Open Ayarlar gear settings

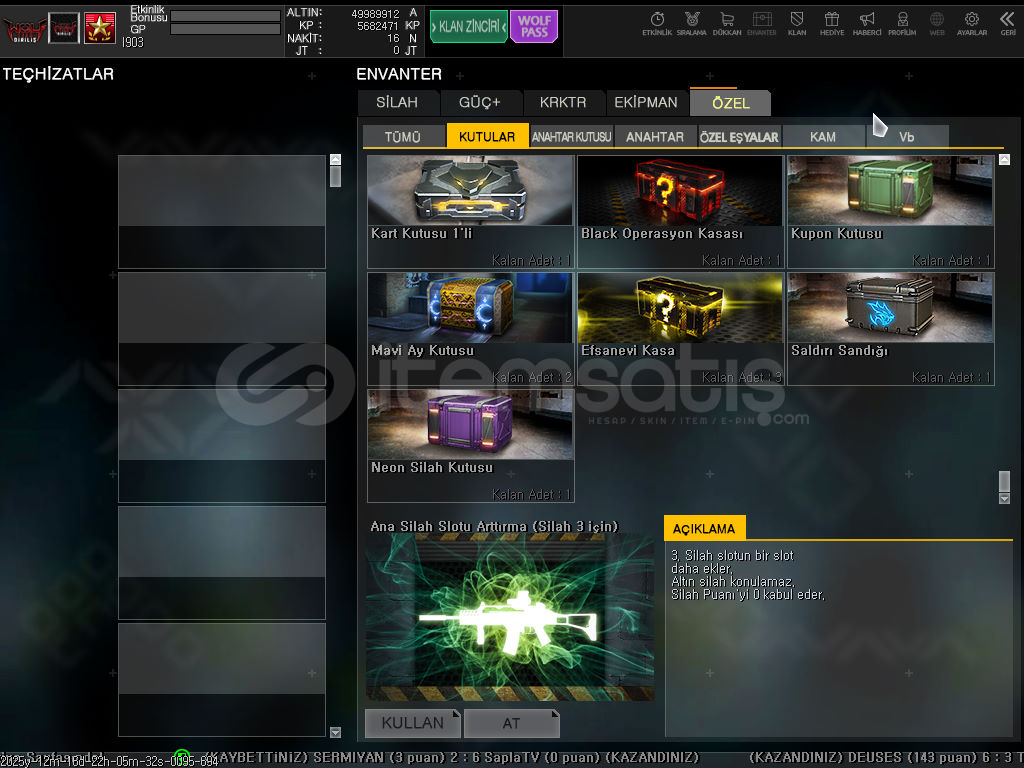pyautogui.click(x=971, y=22)
